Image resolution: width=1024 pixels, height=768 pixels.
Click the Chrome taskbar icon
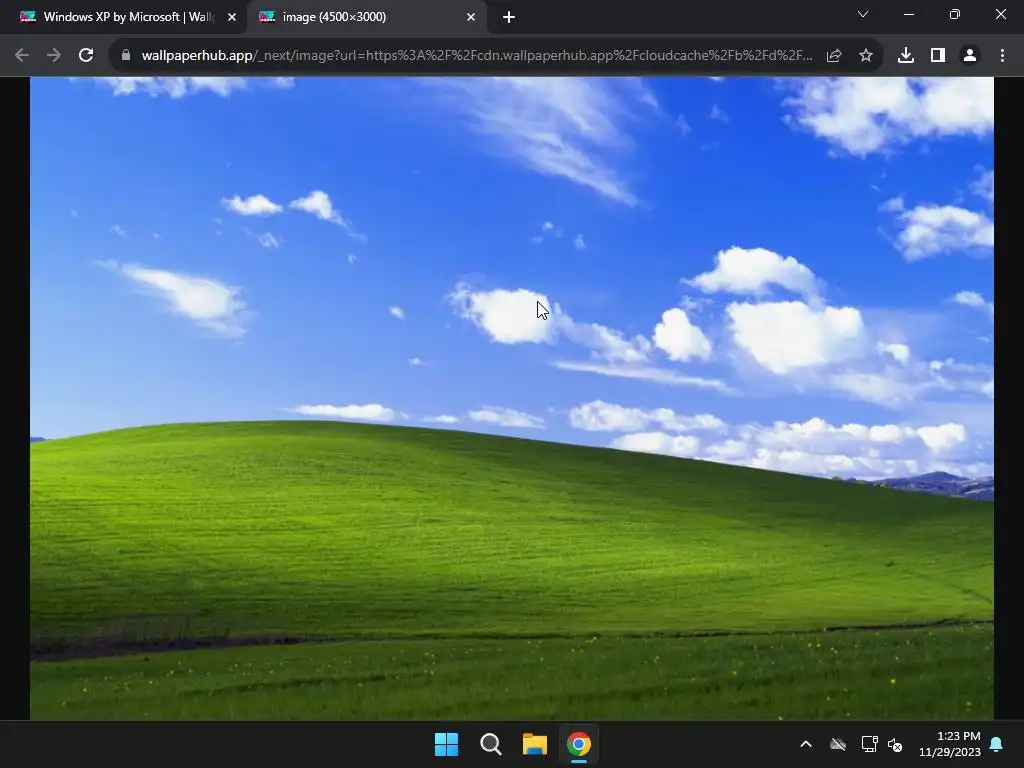click(x=579, y=744)
